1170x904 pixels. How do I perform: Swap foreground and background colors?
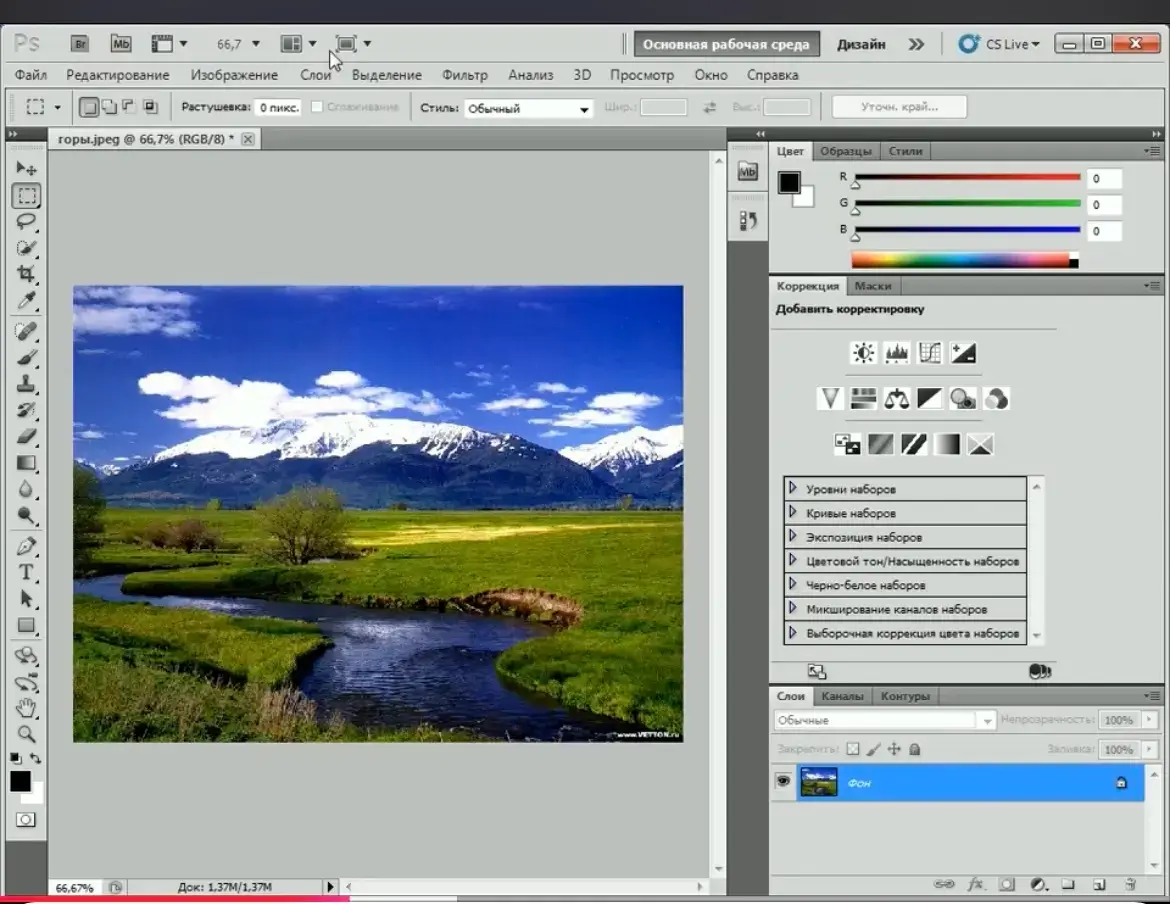point(36,759)
